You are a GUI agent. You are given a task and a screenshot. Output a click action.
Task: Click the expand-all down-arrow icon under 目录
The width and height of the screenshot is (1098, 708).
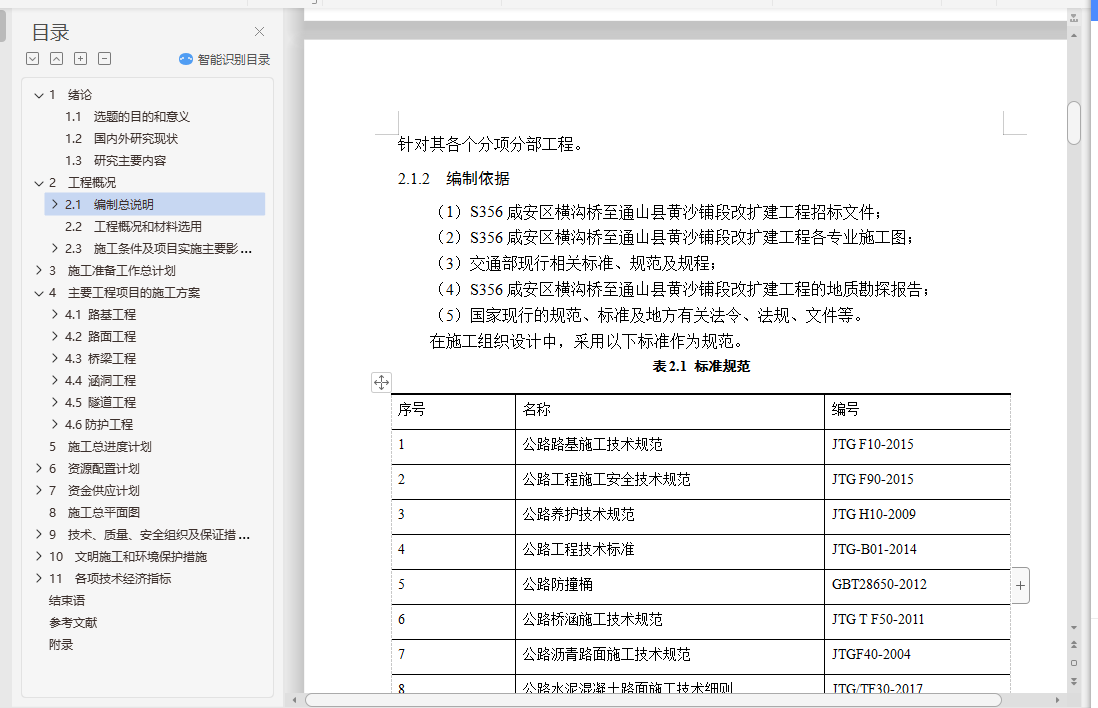pos(33,59)
